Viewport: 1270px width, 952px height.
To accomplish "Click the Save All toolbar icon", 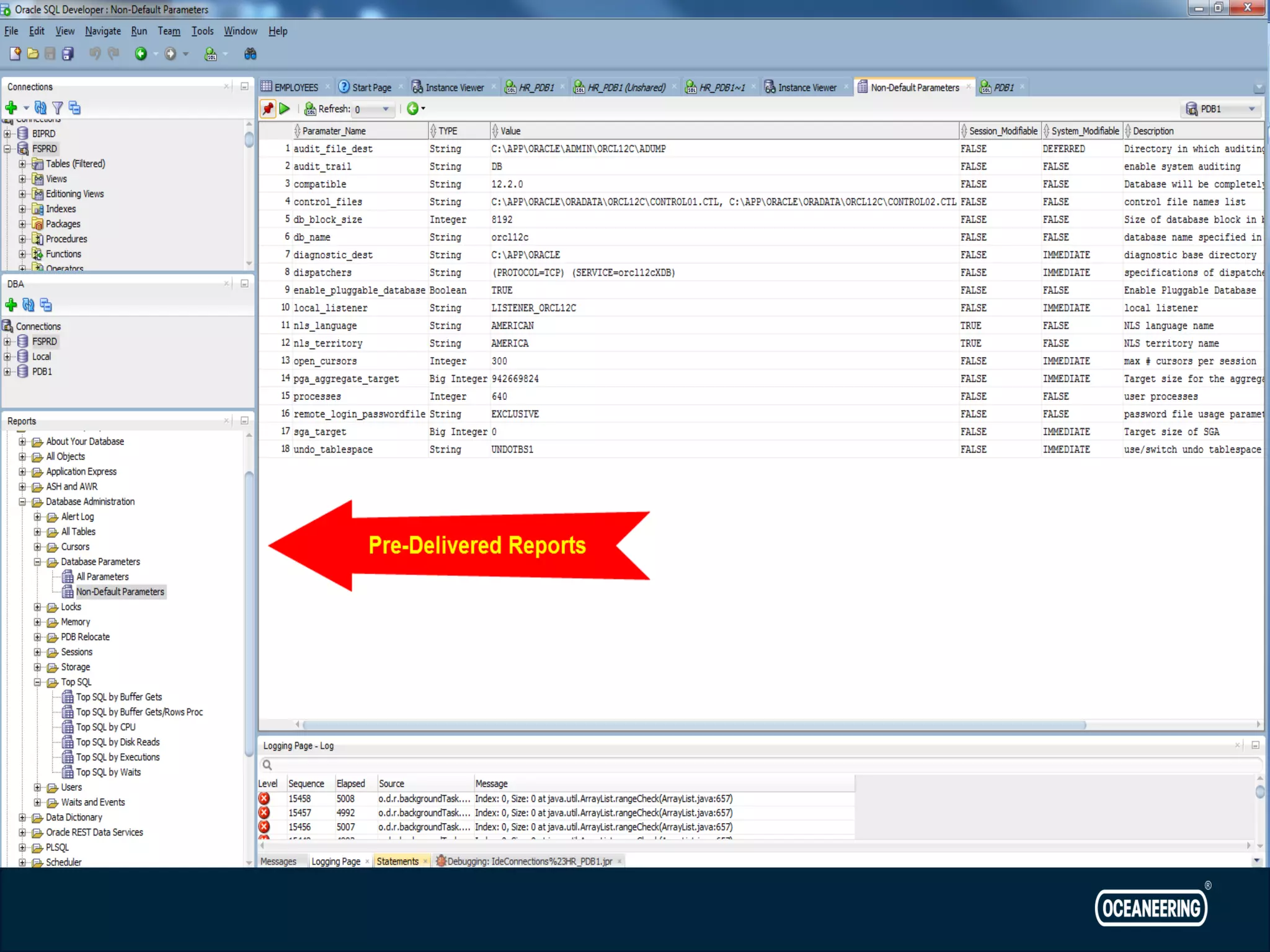I will pyautogui.click(x=68, y=55).
